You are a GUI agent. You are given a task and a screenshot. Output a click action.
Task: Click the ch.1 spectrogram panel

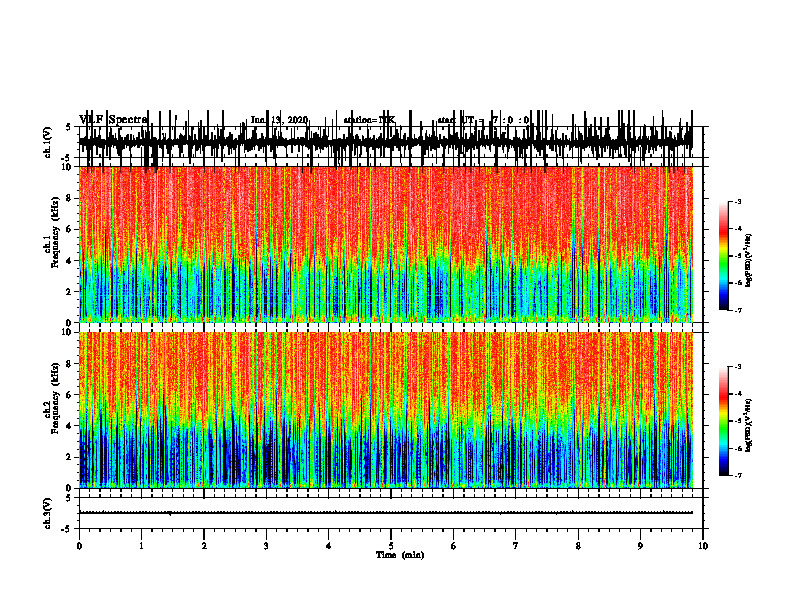click(x=385, y=244)
